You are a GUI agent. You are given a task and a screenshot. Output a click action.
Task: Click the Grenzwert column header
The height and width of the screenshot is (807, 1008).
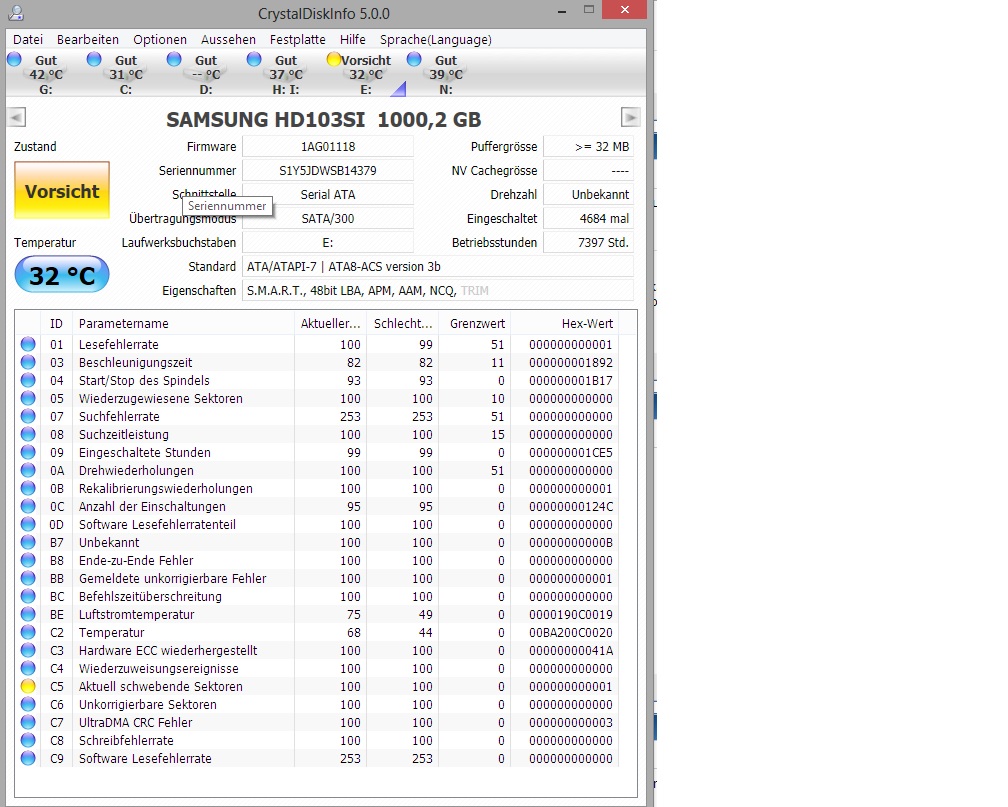click(x=474, y=323)
